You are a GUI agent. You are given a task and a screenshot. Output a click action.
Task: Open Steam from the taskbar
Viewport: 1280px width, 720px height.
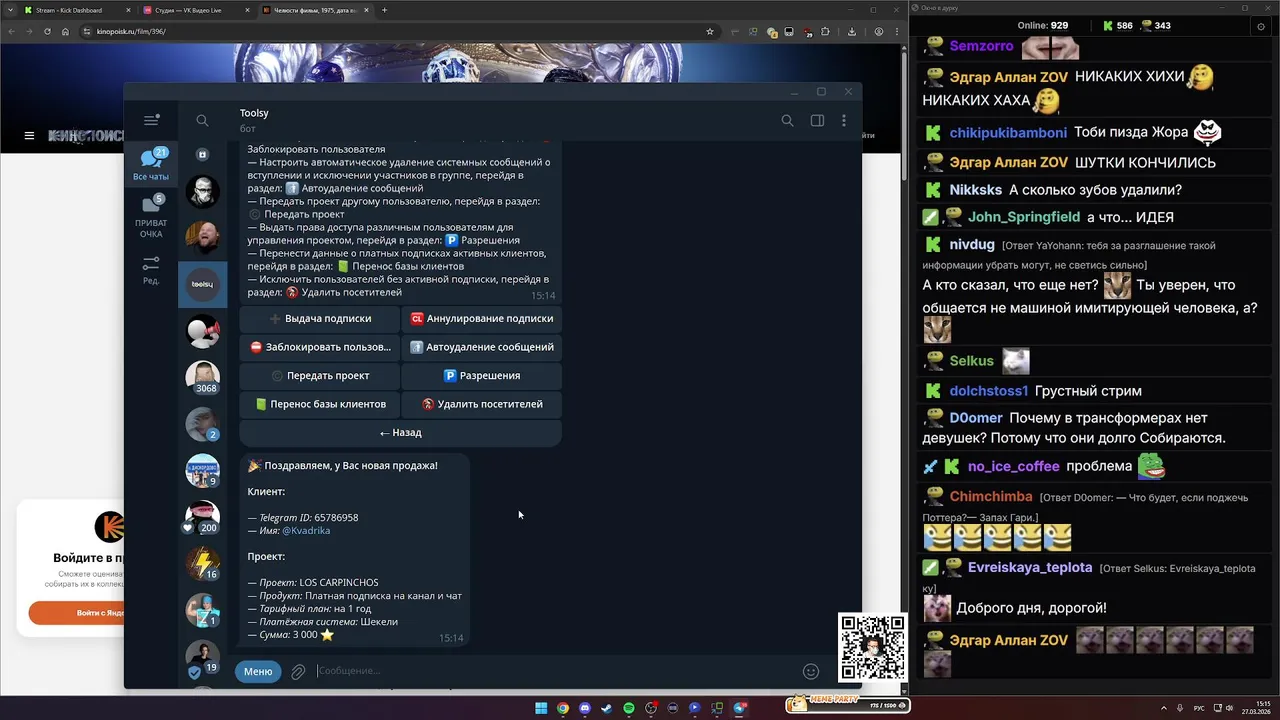pos(607,708)
